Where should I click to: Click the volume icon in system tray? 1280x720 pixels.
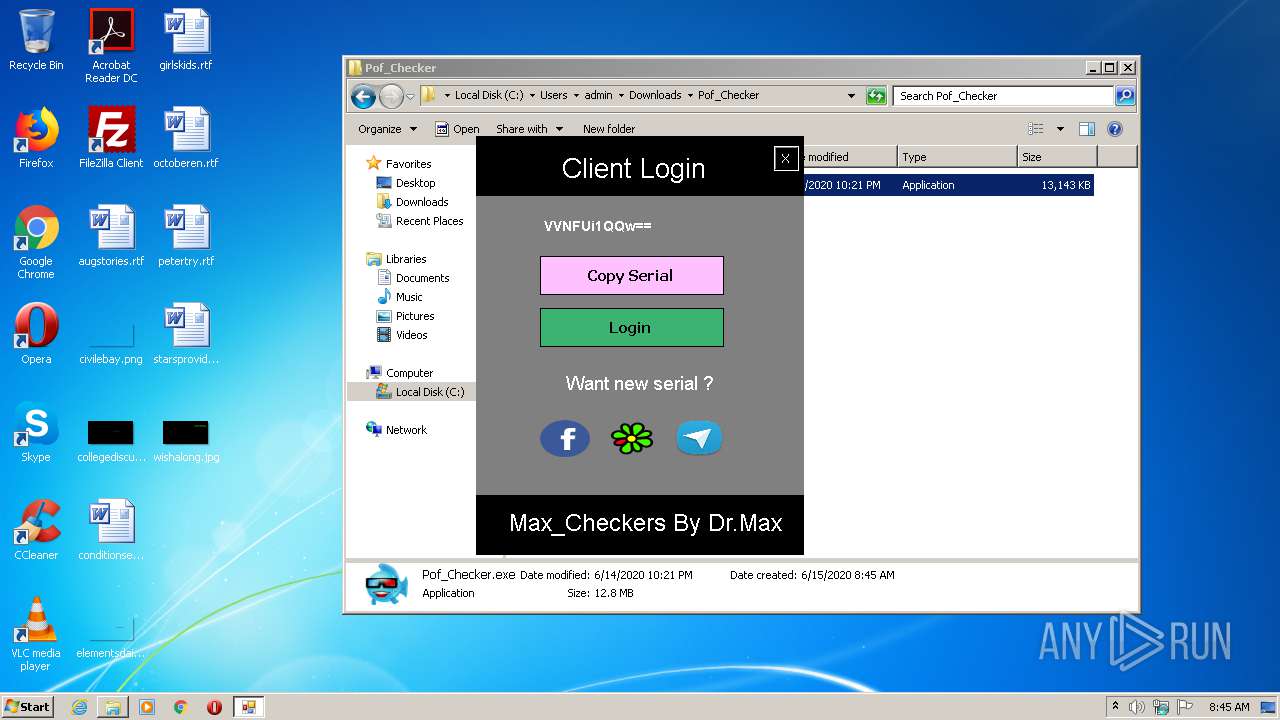(1137, 707)
